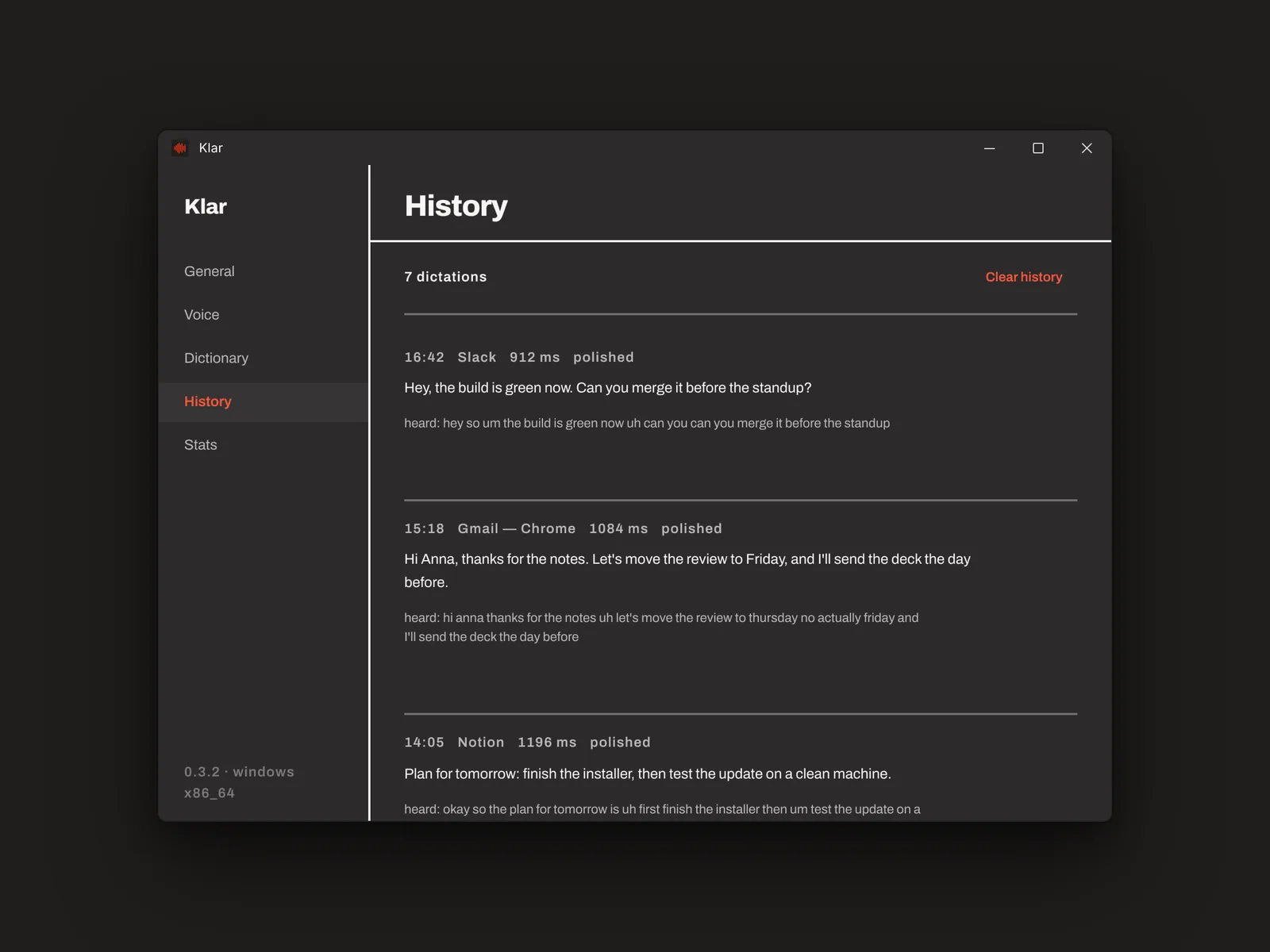Click the heard transcript mentioning thursday
Viewport: 1270px width, 952px height.
pyautogui.click(x=661, y=628)
